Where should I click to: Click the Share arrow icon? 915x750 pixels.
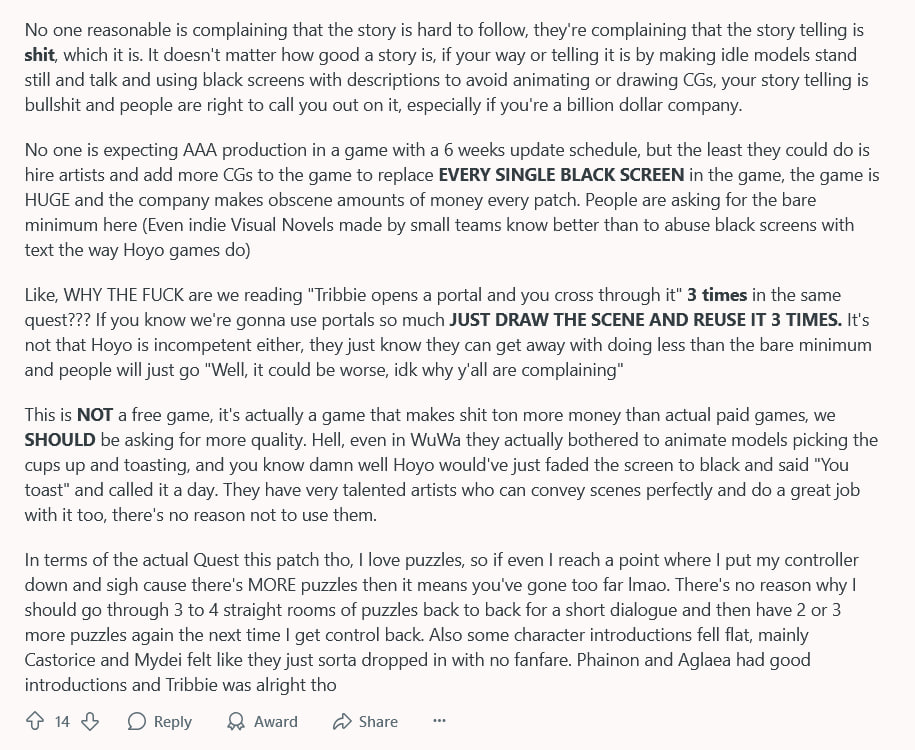tap(341, 721)
